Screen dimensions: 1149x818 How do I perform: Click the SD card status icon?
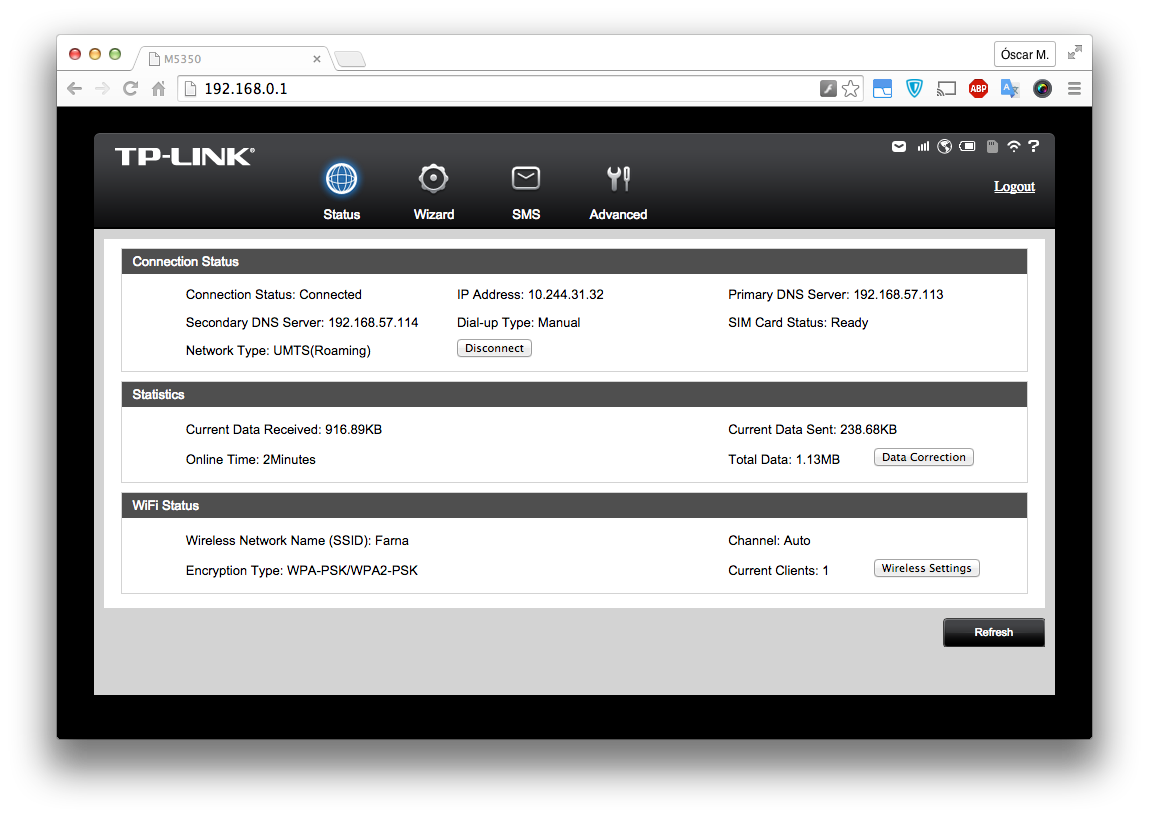click(x=991, y=147)
